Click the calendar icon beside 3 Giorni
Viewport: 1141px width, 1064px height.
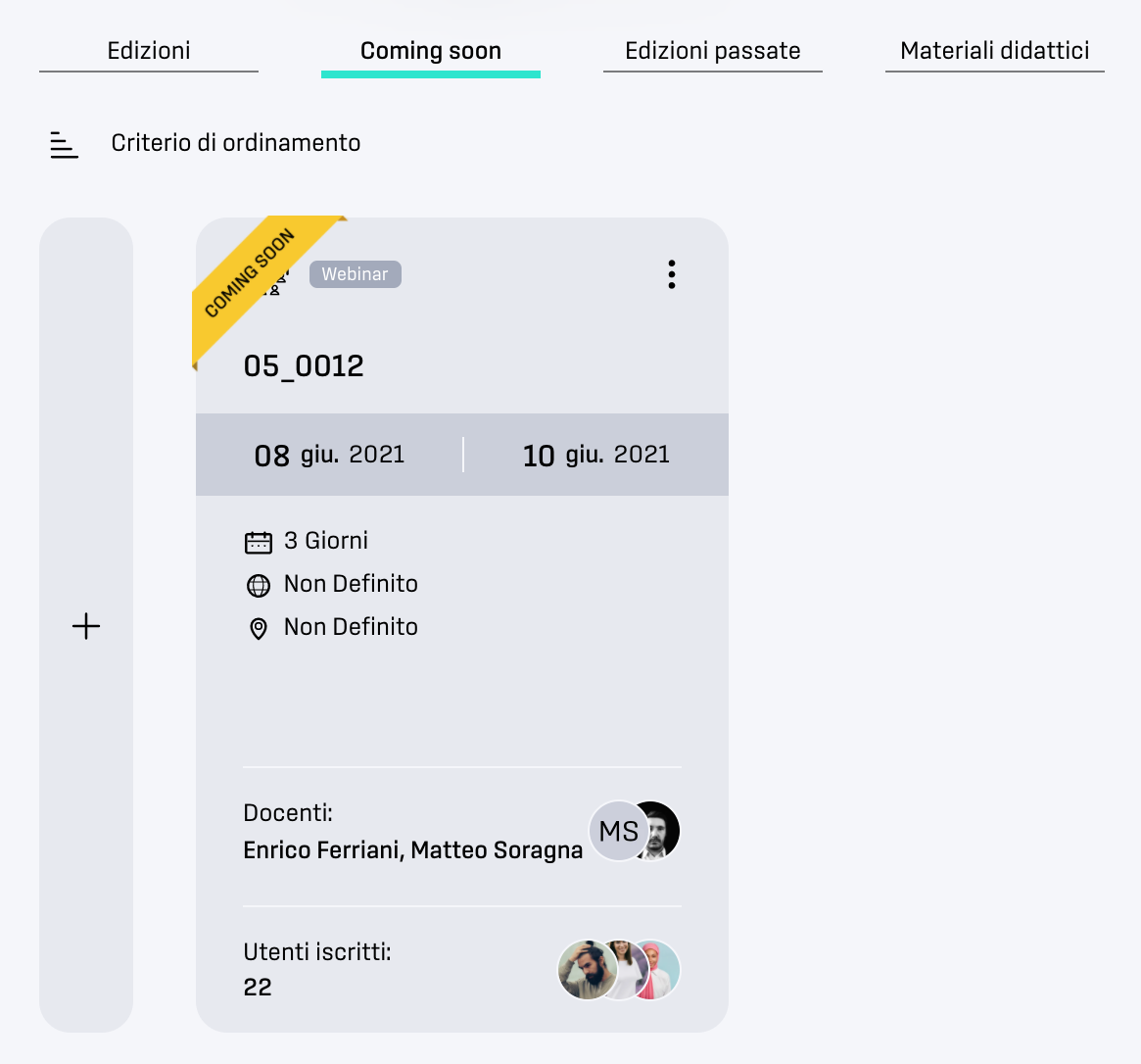click(x=259, y=542)
